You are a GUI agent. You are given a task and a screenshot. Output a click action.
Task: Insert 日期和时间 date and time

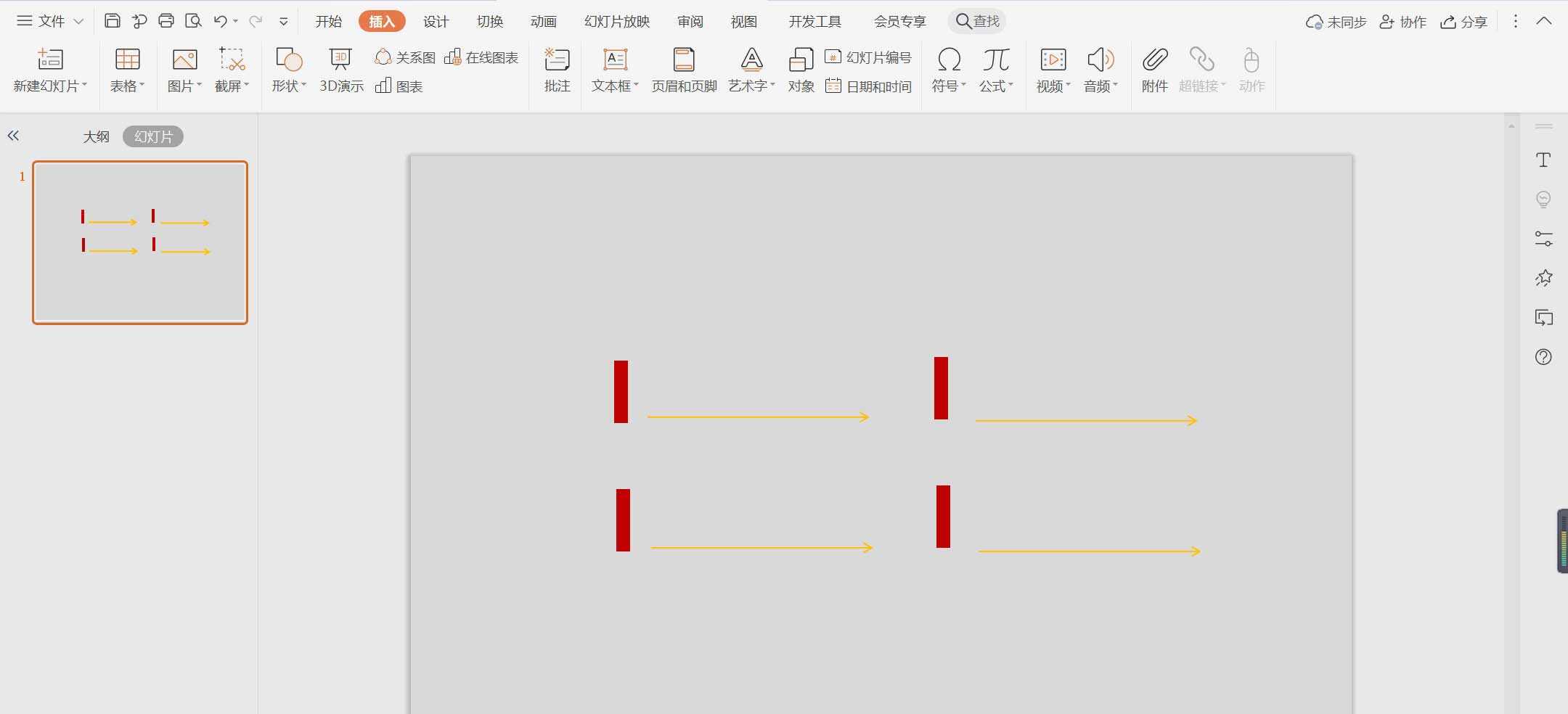(868, 86)
